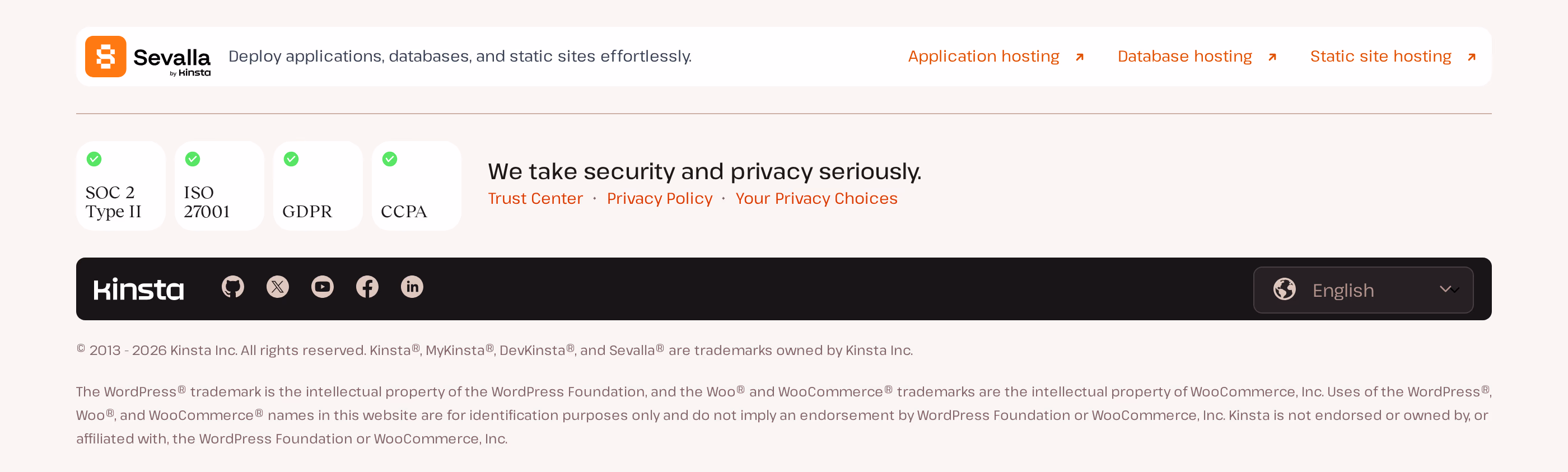Image resolution: width=1568 pixels, height=472 pixels.
Task: Click the arrow icon next to Application hosting
Action: coord(1080,57)
